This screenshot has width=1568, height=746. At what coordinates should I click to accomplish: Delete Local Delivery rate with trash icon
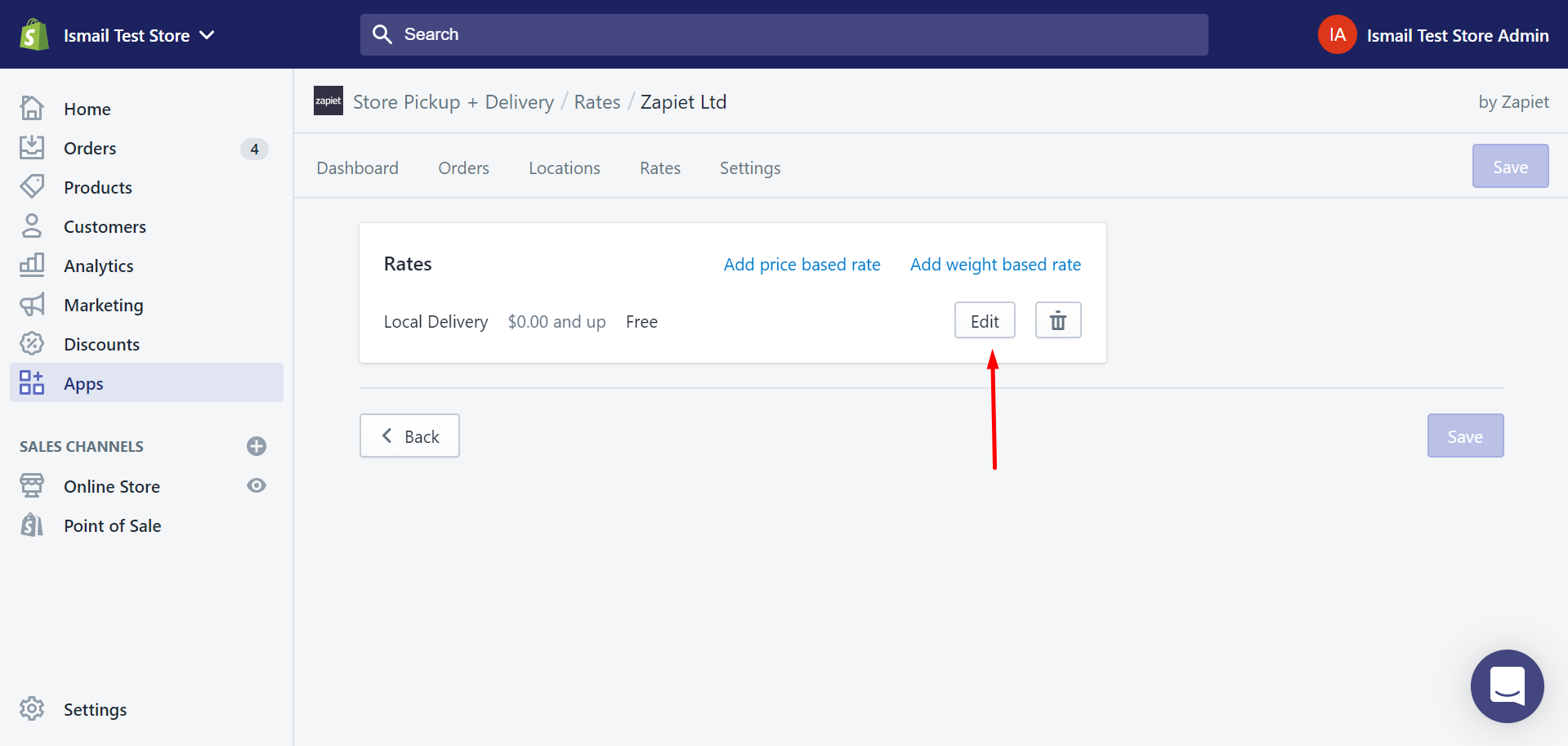(x=1058, y=320)
